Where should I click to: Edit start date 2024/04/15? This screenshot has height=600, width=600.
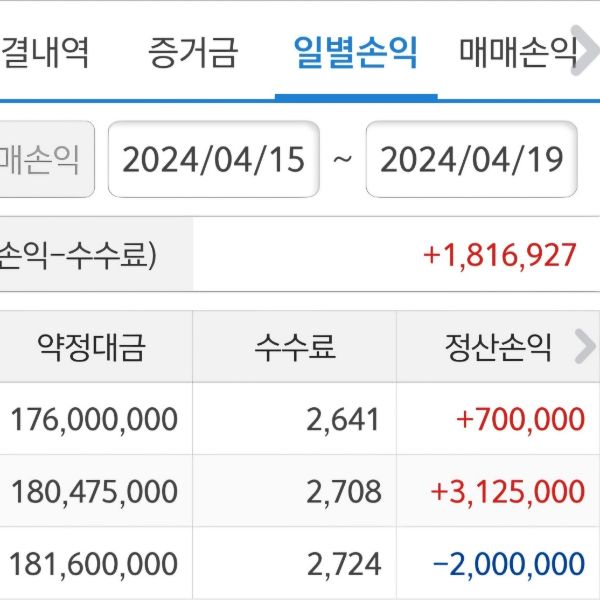click(213, 160)
